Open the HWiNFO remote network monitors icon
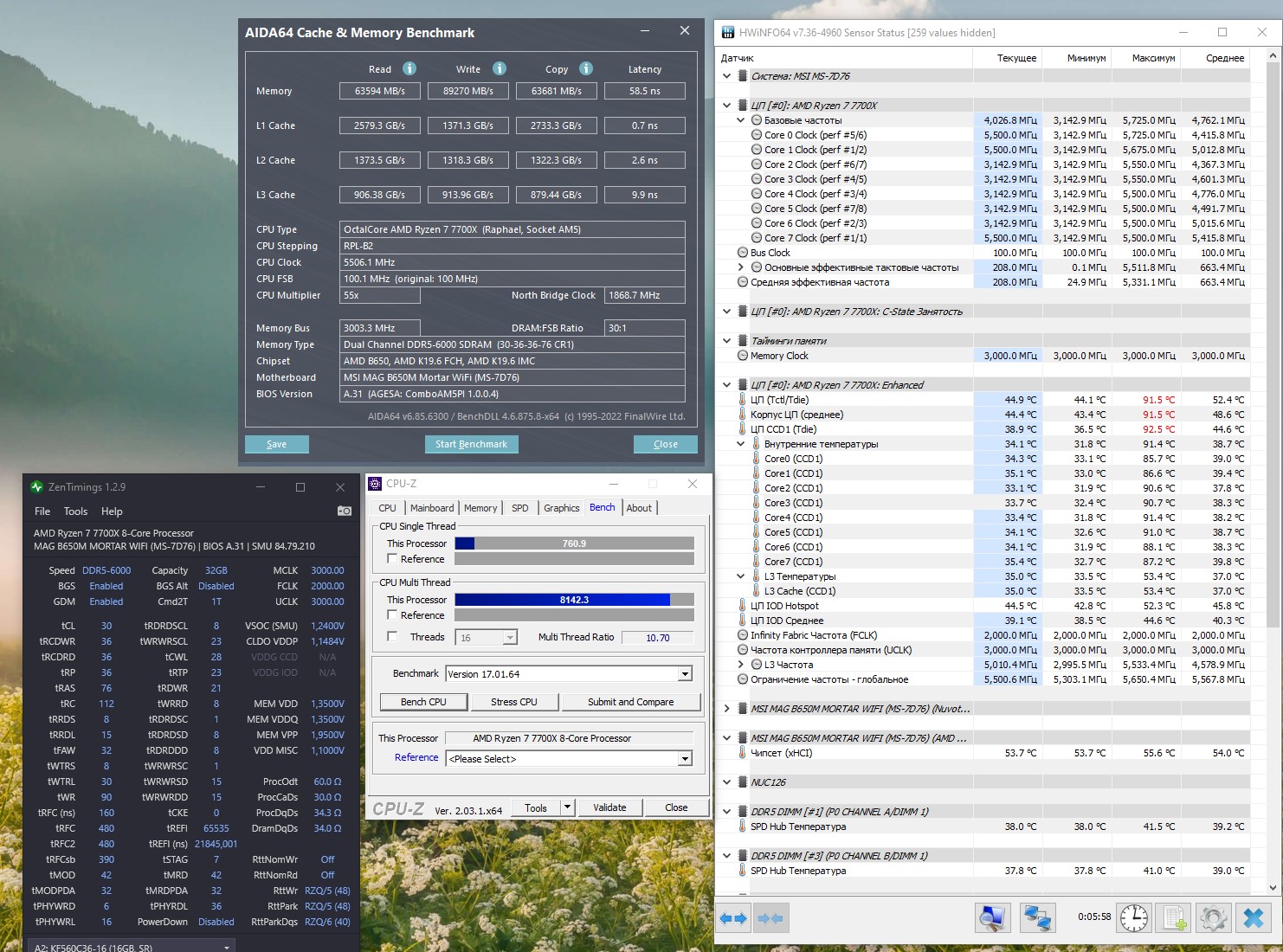This screenshot has width=1283, height=952. point(1037,918)
